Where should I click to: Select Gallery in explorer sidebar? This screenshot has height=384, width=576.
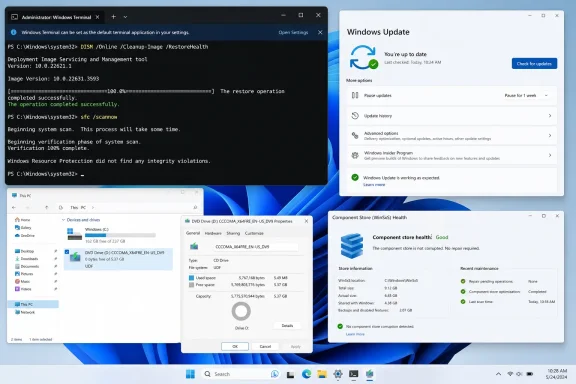point(23,227)
